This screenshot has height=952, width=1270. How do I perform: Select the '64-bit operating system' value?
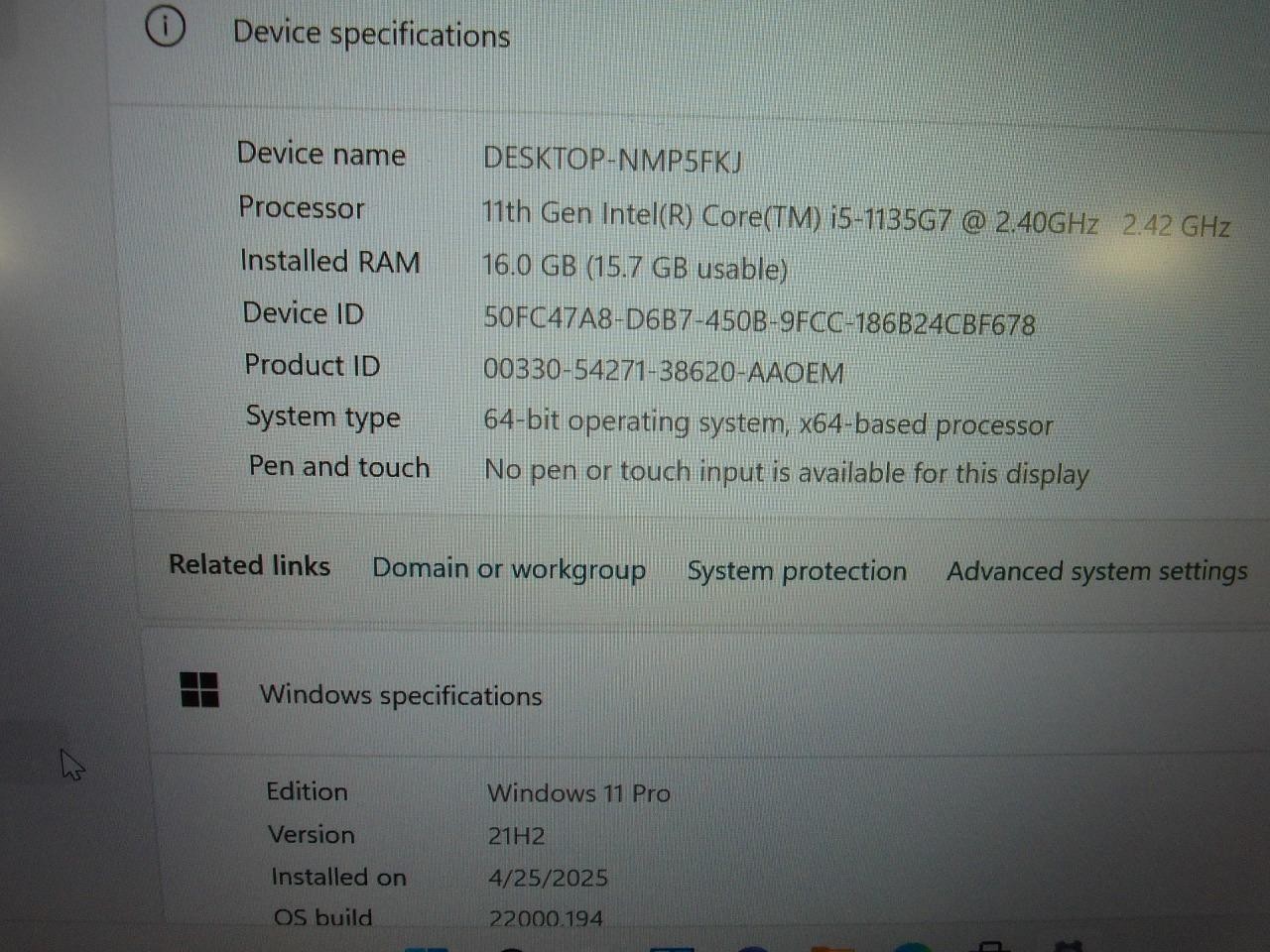[x=768, y=423]
